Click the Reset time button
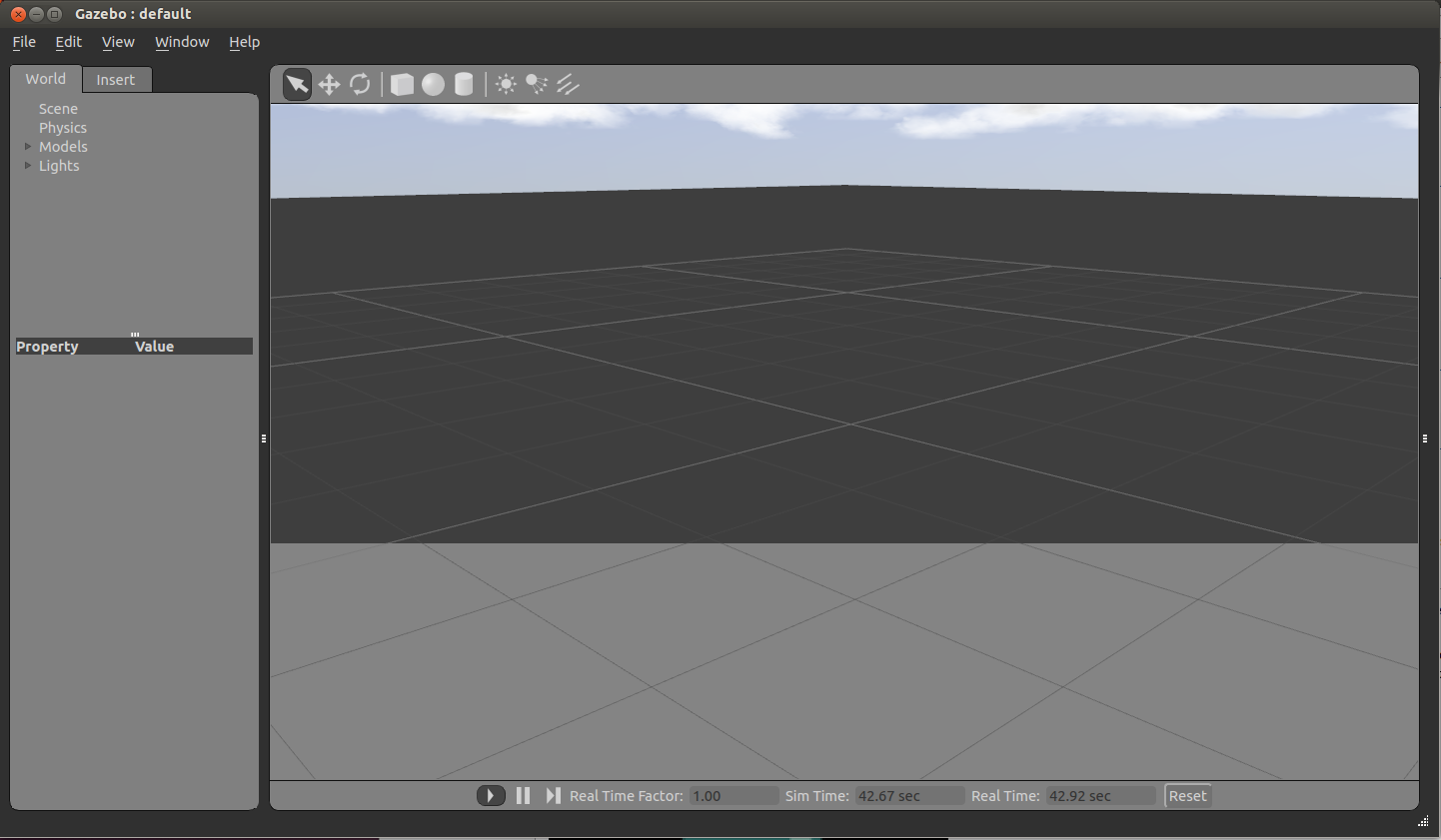This screenshot has height=840, width=1441. [x=1187, y=796]
